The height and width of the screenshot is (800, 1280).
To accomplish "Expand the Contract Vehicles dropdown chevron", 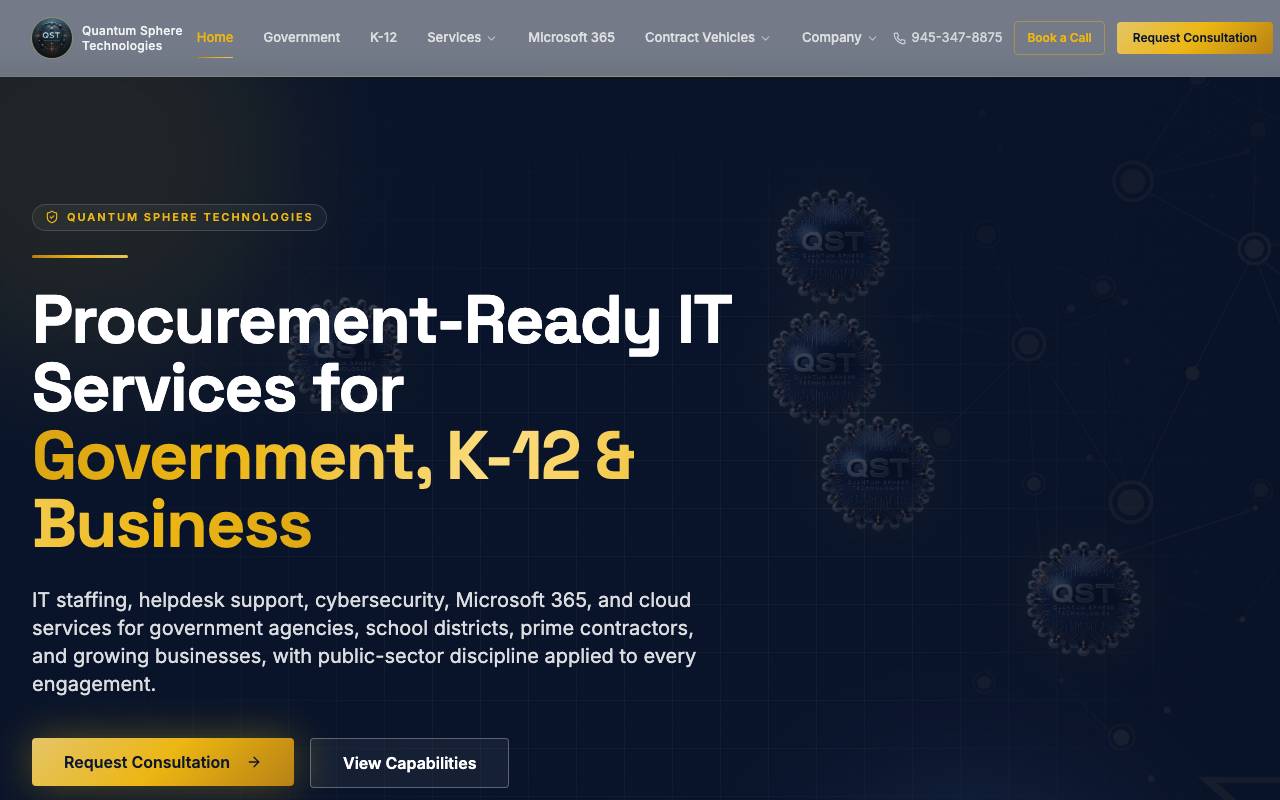I will pos(766,38).
